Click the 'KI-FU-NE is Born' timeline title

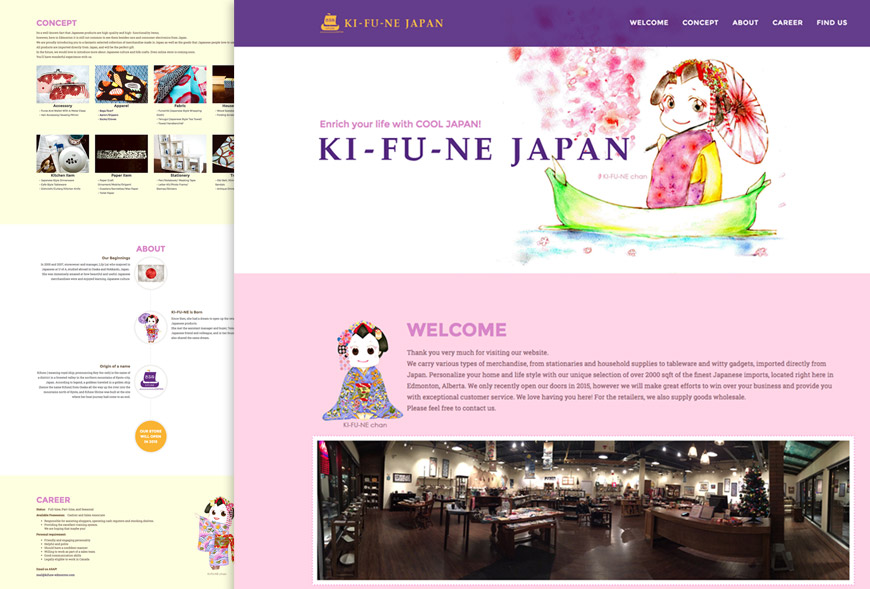pyautogui.click(x=186, y=312)
